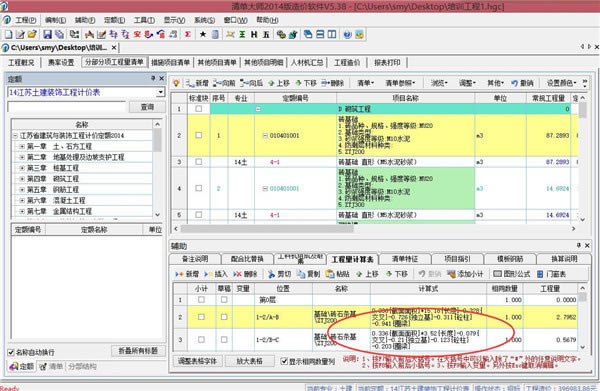The width and height of the screenshot is (600, 391).
Task: Click the tile windows vertically icon
Action: point(332,34)
